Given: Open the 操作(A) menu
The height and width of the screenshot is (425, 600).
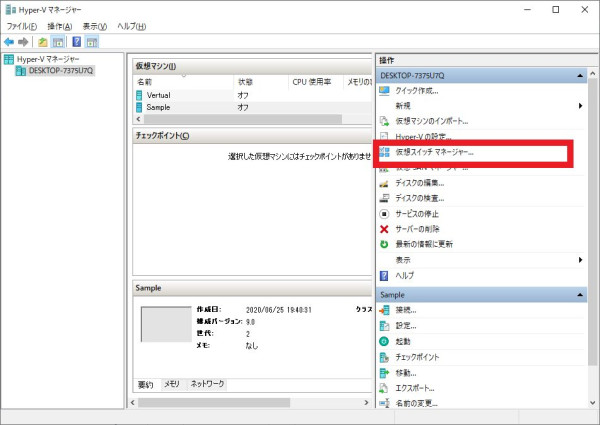Looking at the screenshot, I should pos(60,25).
